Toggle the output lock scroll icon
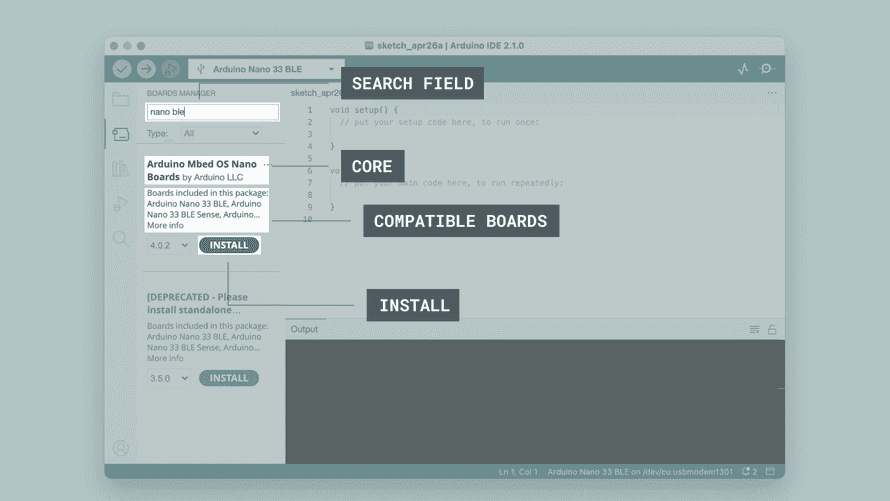Screen dimensions: 890x501 click(772, 329)
